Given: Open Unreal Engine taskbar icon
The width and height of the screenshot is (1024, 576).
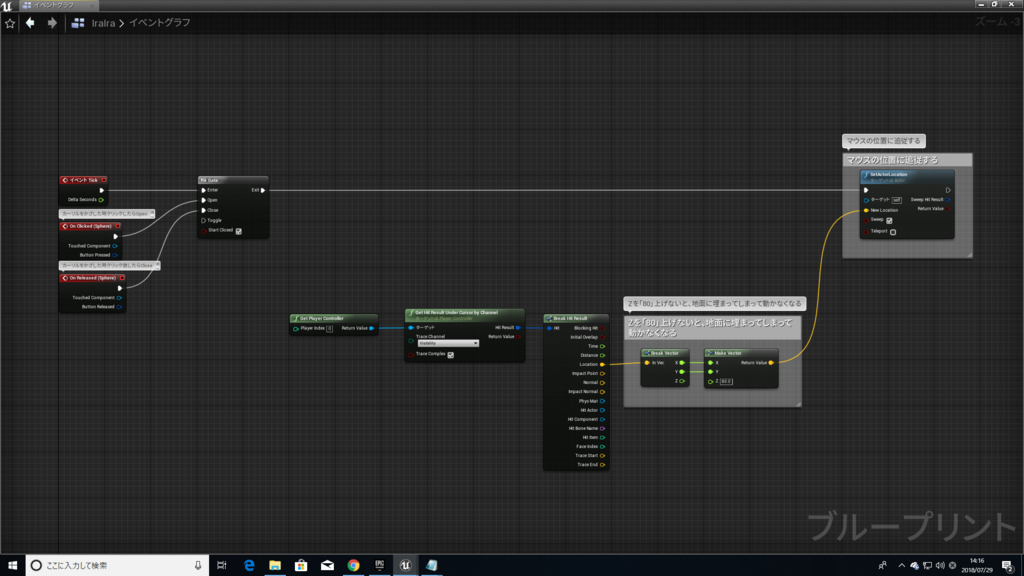Looking at the screenshot, I should pos(406,566).
